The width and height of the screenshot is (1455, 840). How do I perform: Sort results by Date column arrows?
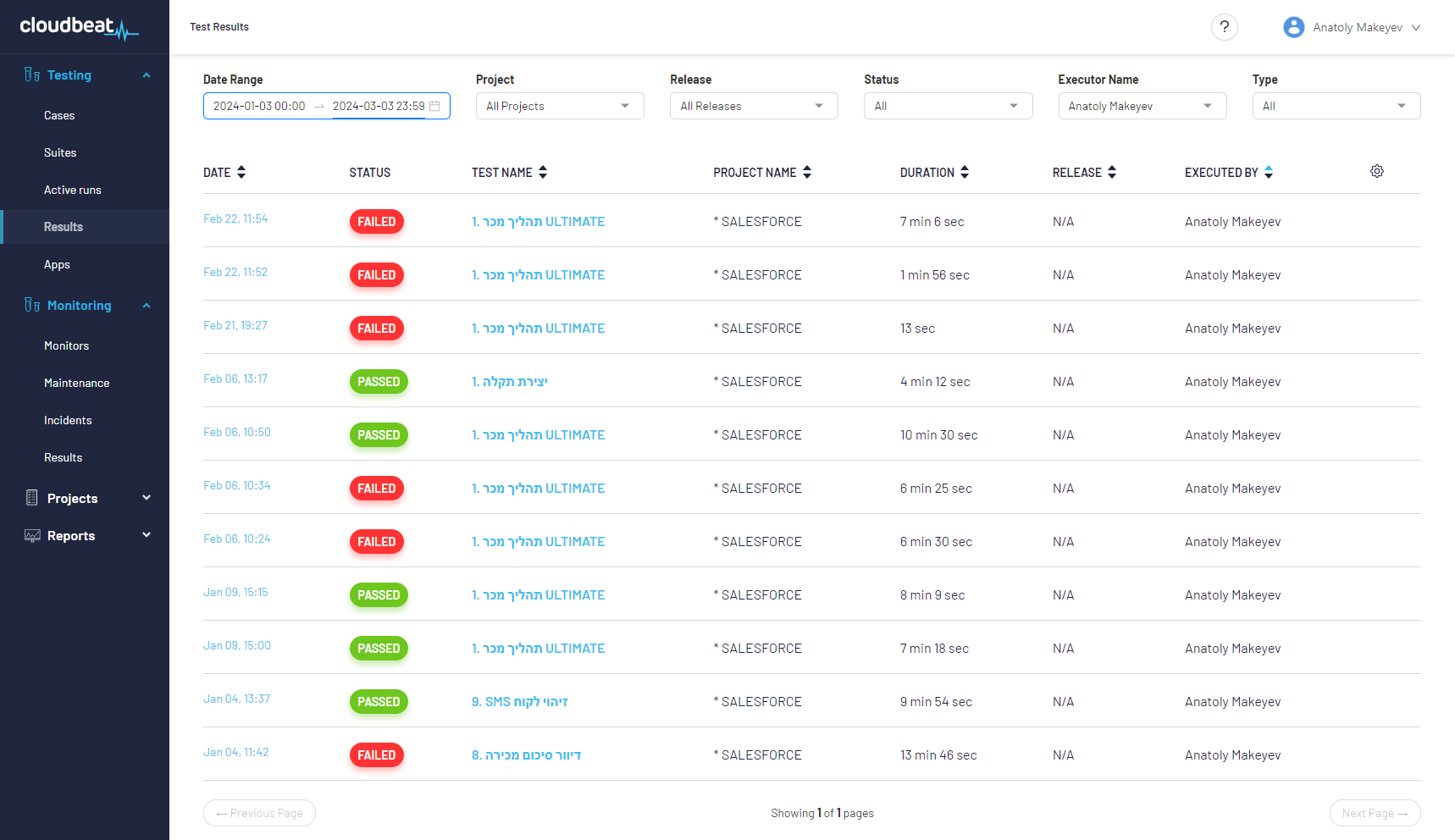(241, 172)
